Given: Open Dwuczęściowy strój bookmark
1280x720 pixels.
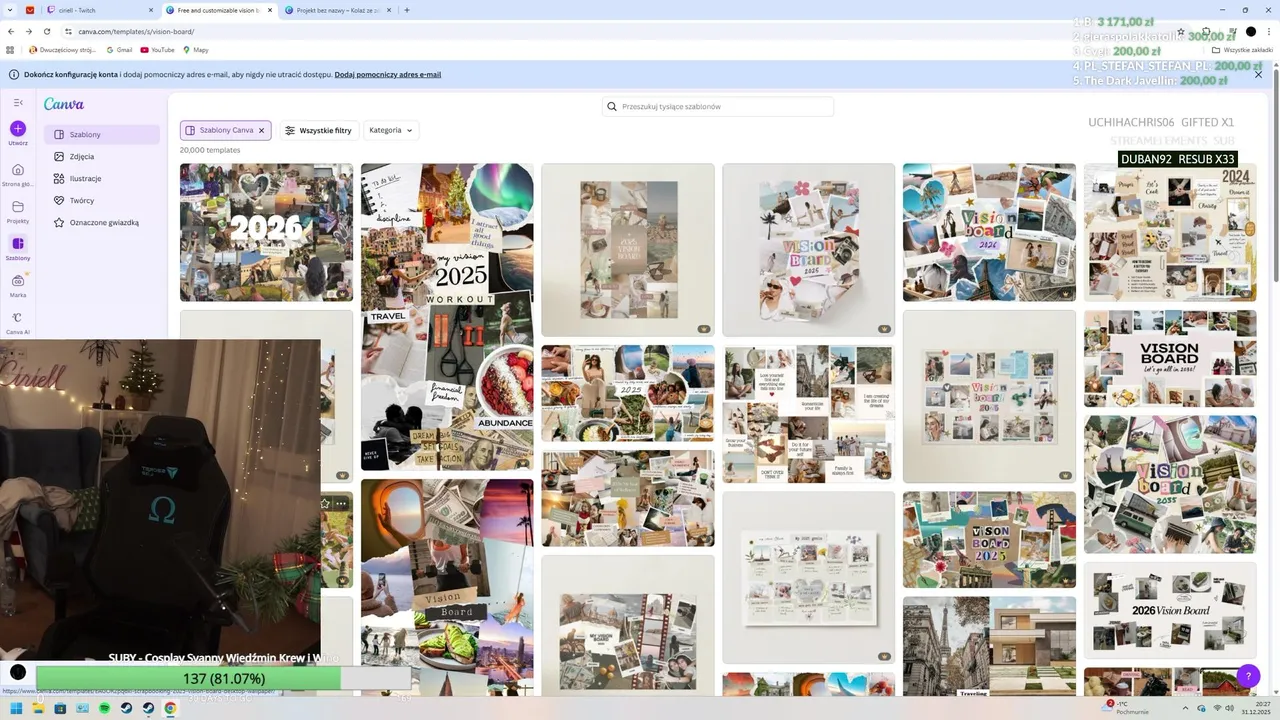Looking at the screenshot, I should pos(62,49).
